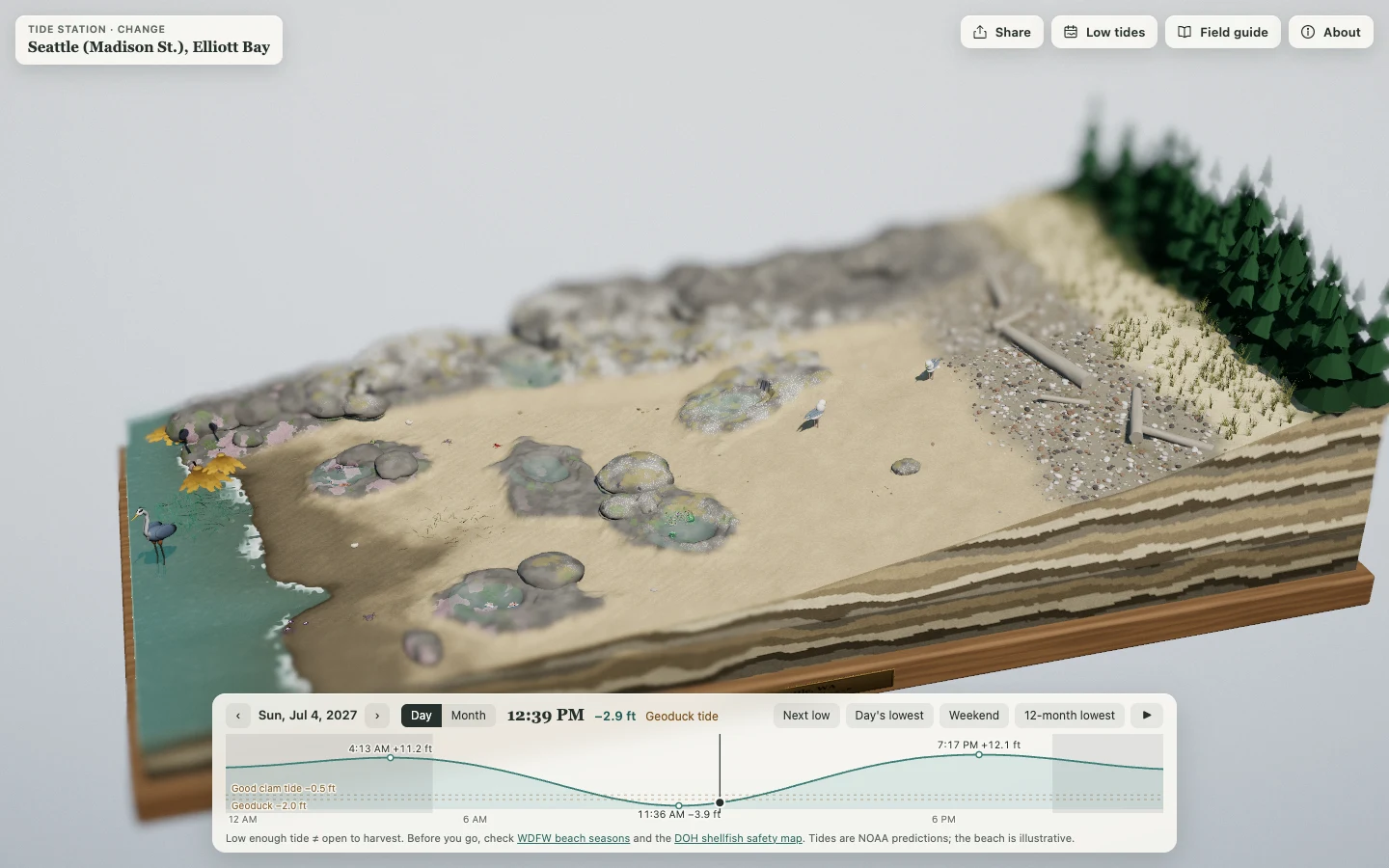1389x868 pixels.
Task: Jump to Day's lowest tide
Action: tap(889, 716)
